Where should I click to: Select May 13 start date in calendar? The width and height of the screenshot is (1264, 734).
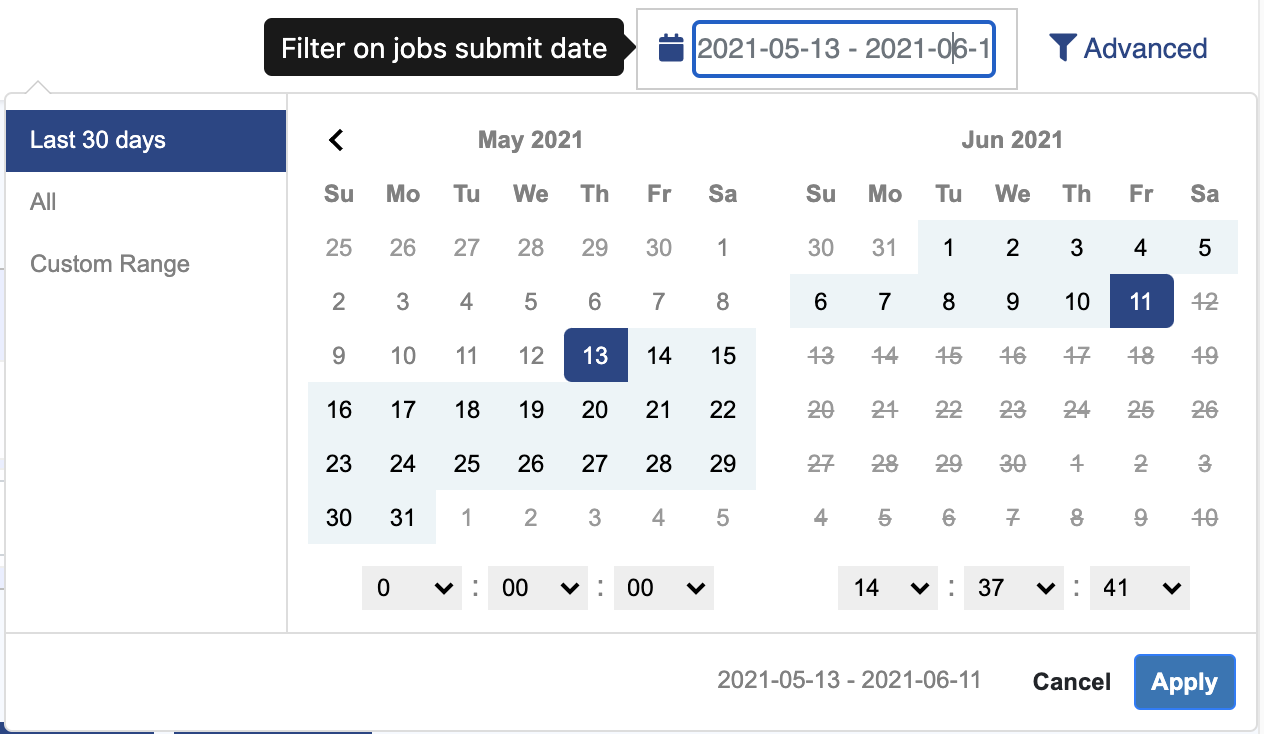click(x=595, y=355)
